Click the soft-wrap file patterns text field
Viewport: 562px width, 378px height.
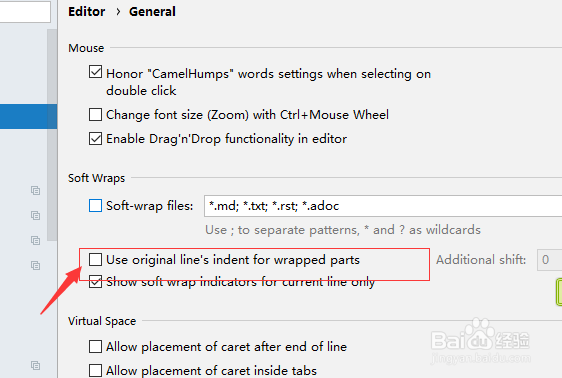click(383, 206)
